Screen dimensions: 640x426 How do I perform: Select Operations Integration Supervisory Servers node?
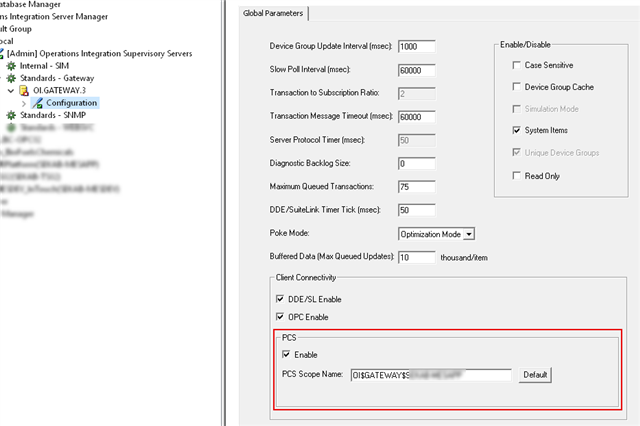[x=99, y=53]
